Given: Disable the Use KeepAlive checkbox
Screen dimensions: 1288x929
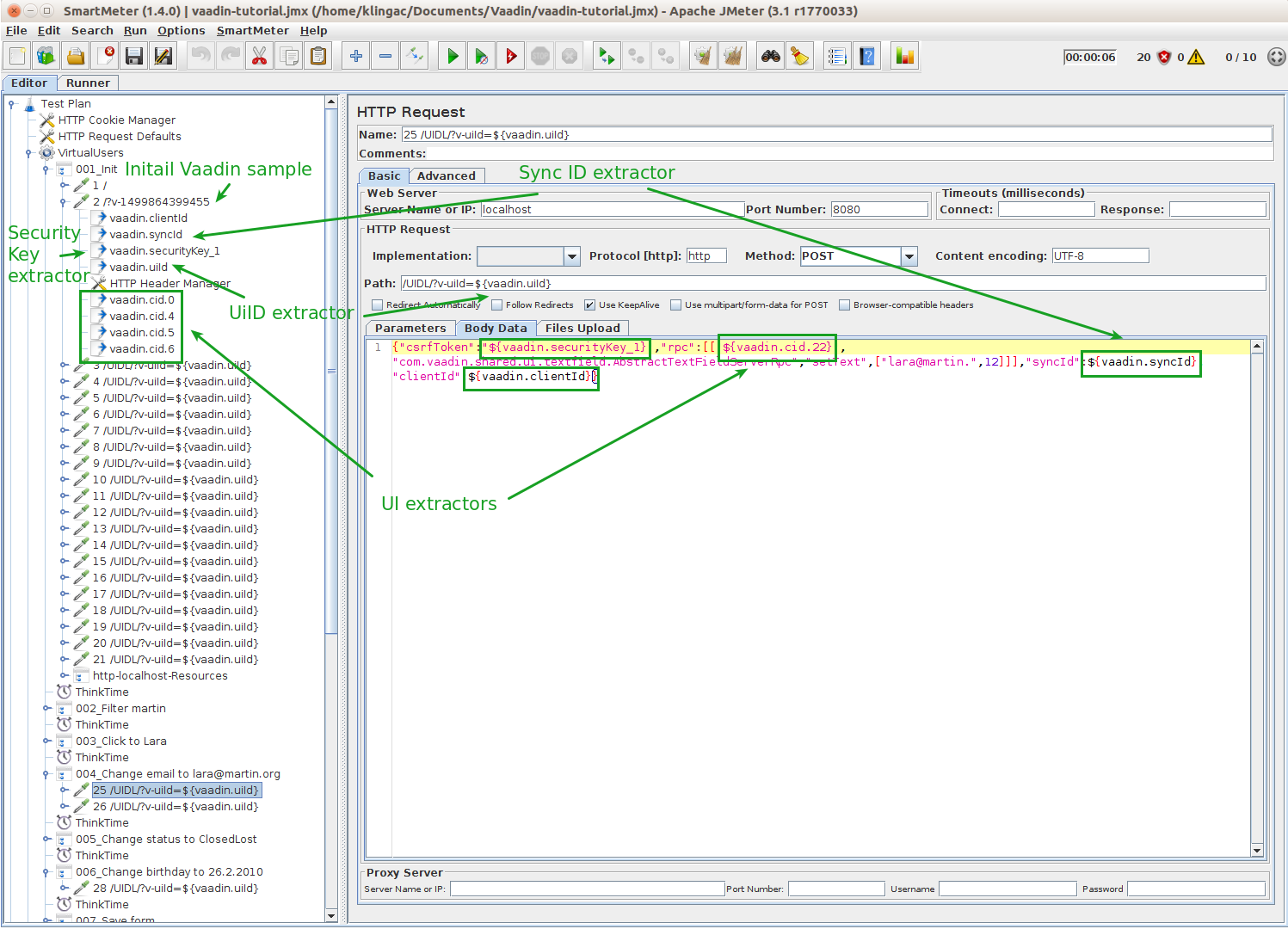Looking at the screenshot, I should pos(589,305).
